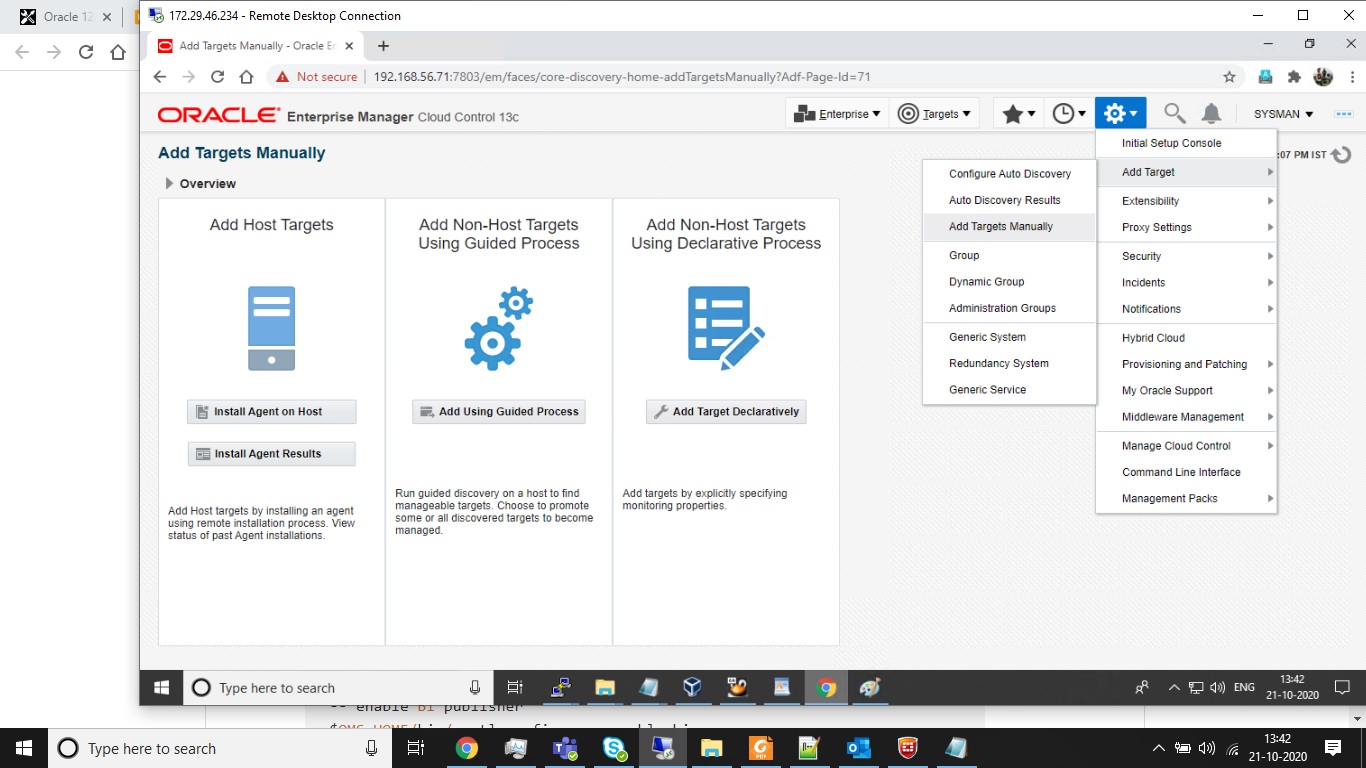Open Microsoft Teams on the host taskbar
The height and width of the screenshot is (768, 1366).
[565, 748]
